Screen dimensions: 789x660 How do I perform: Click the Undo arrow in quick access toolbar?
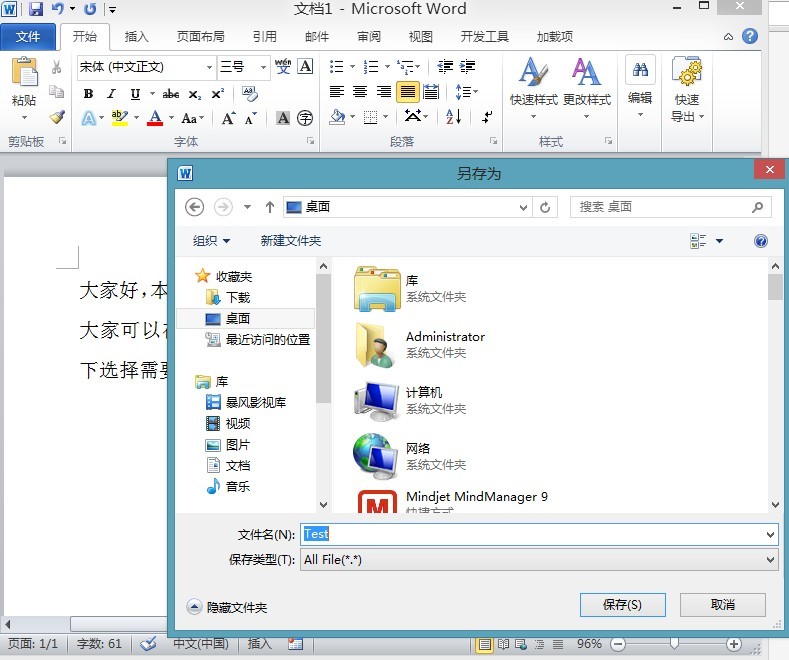[x=57, y=9]
